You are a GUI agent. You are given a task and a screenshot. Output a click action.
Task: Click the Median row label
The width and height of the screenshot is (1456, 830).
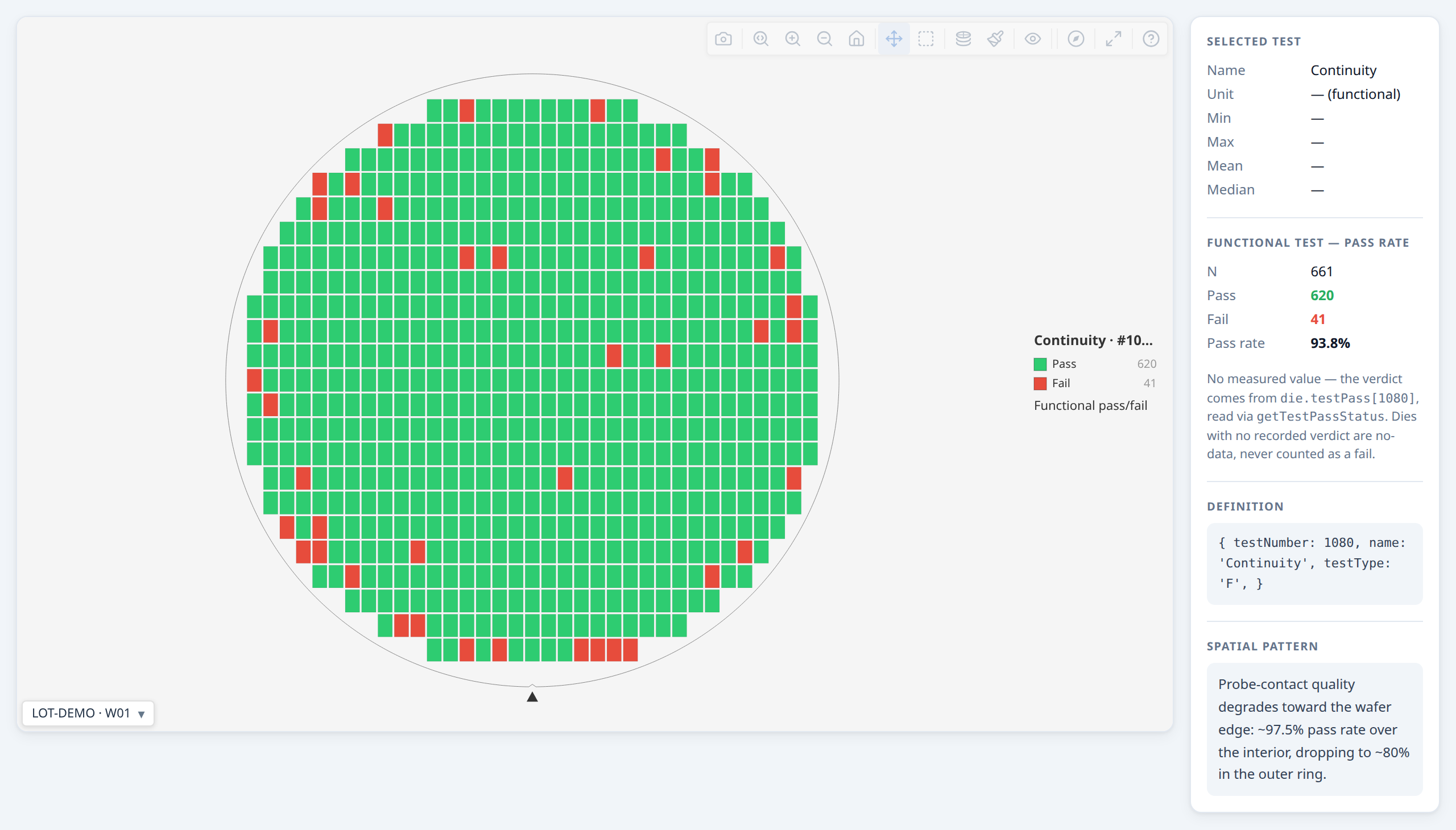1230,190
